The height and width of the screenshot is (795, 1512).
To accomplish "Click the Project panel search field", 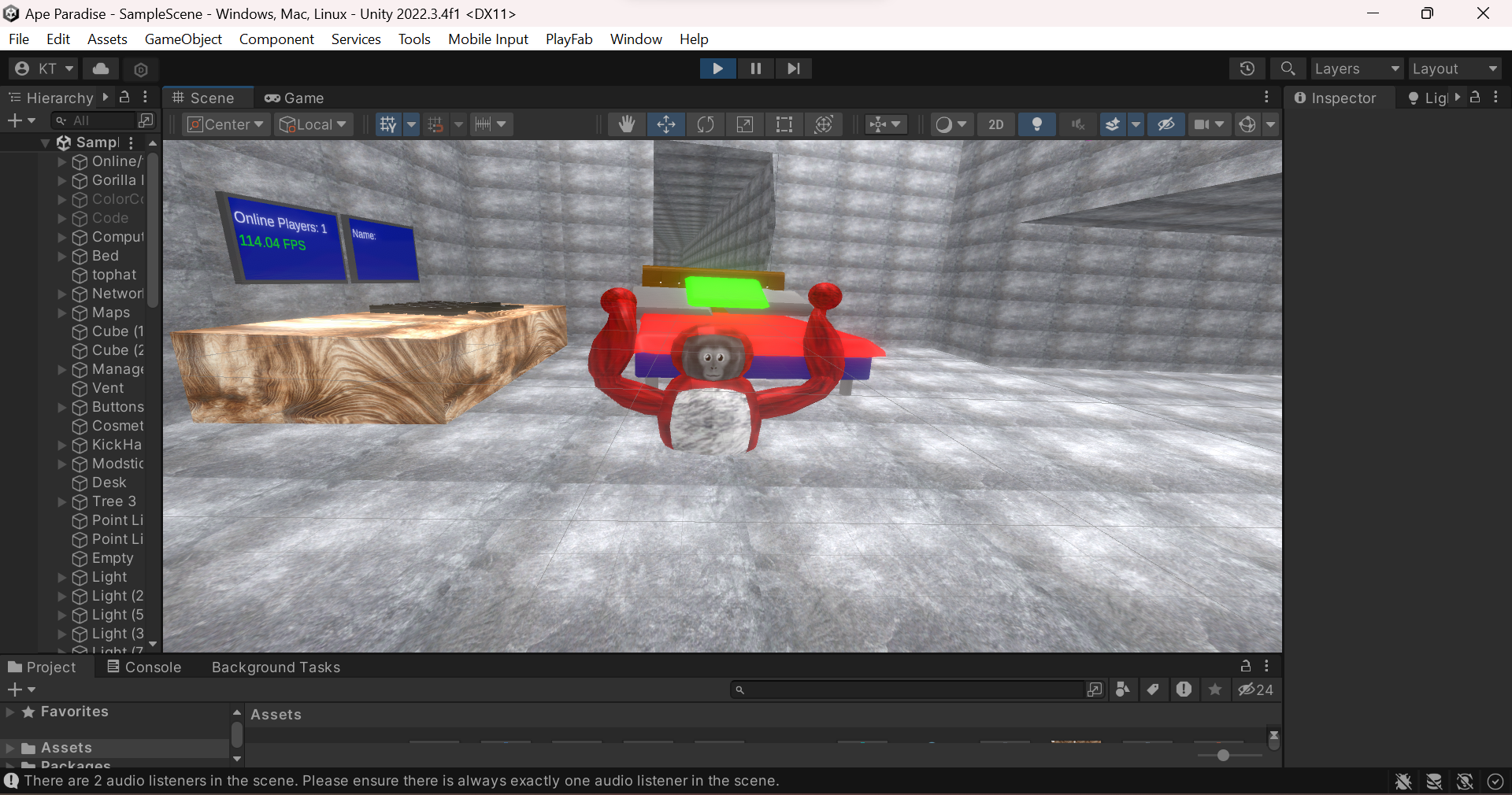I will pyautogui.click(x=910, y=690).
